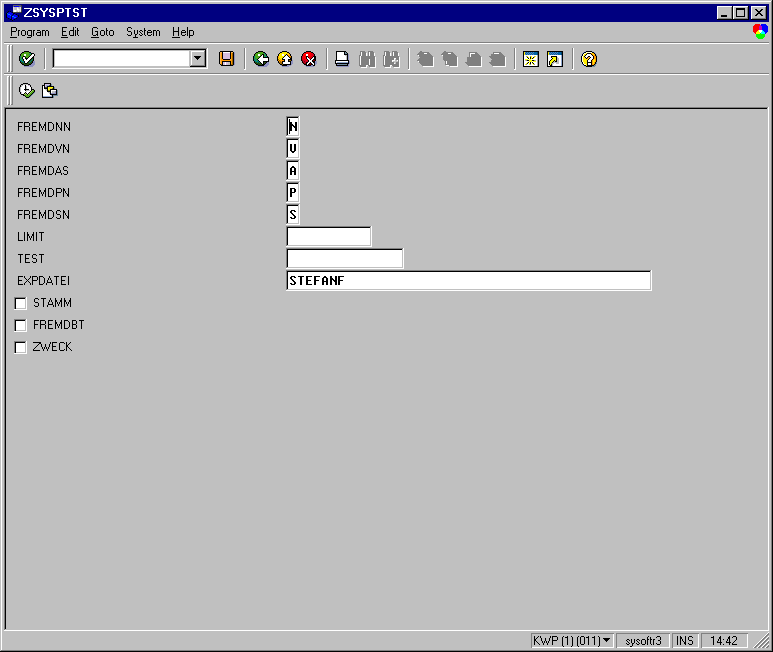
Task: Click the sysoftr3 server status entry
Action: 643,641
